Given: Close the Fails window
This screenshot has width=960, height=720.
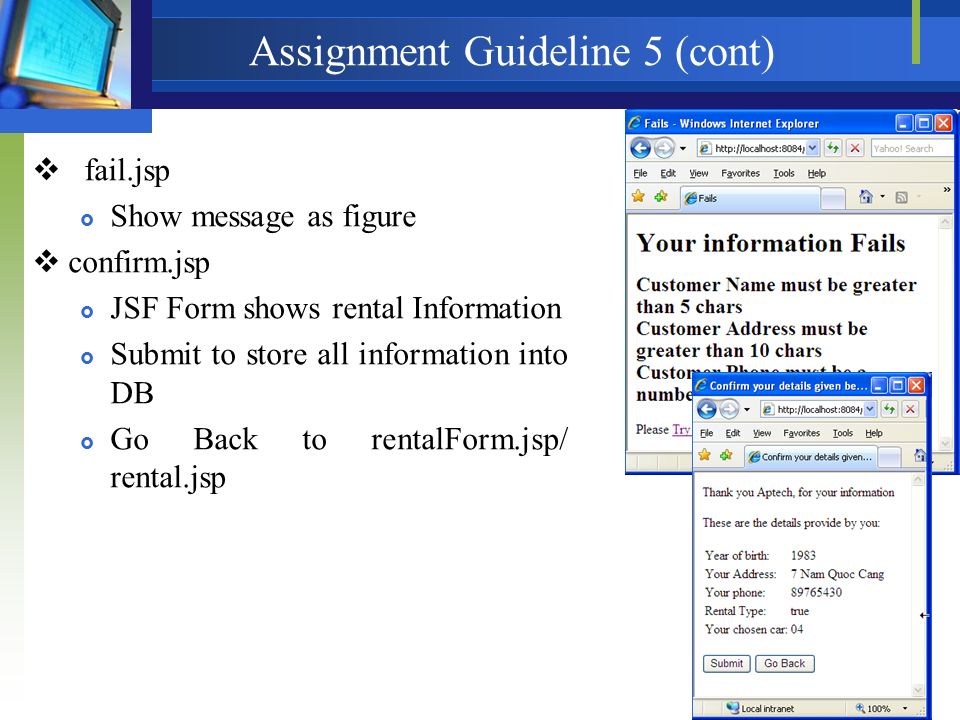Looking at the screenshot, I should coord(943,123).
